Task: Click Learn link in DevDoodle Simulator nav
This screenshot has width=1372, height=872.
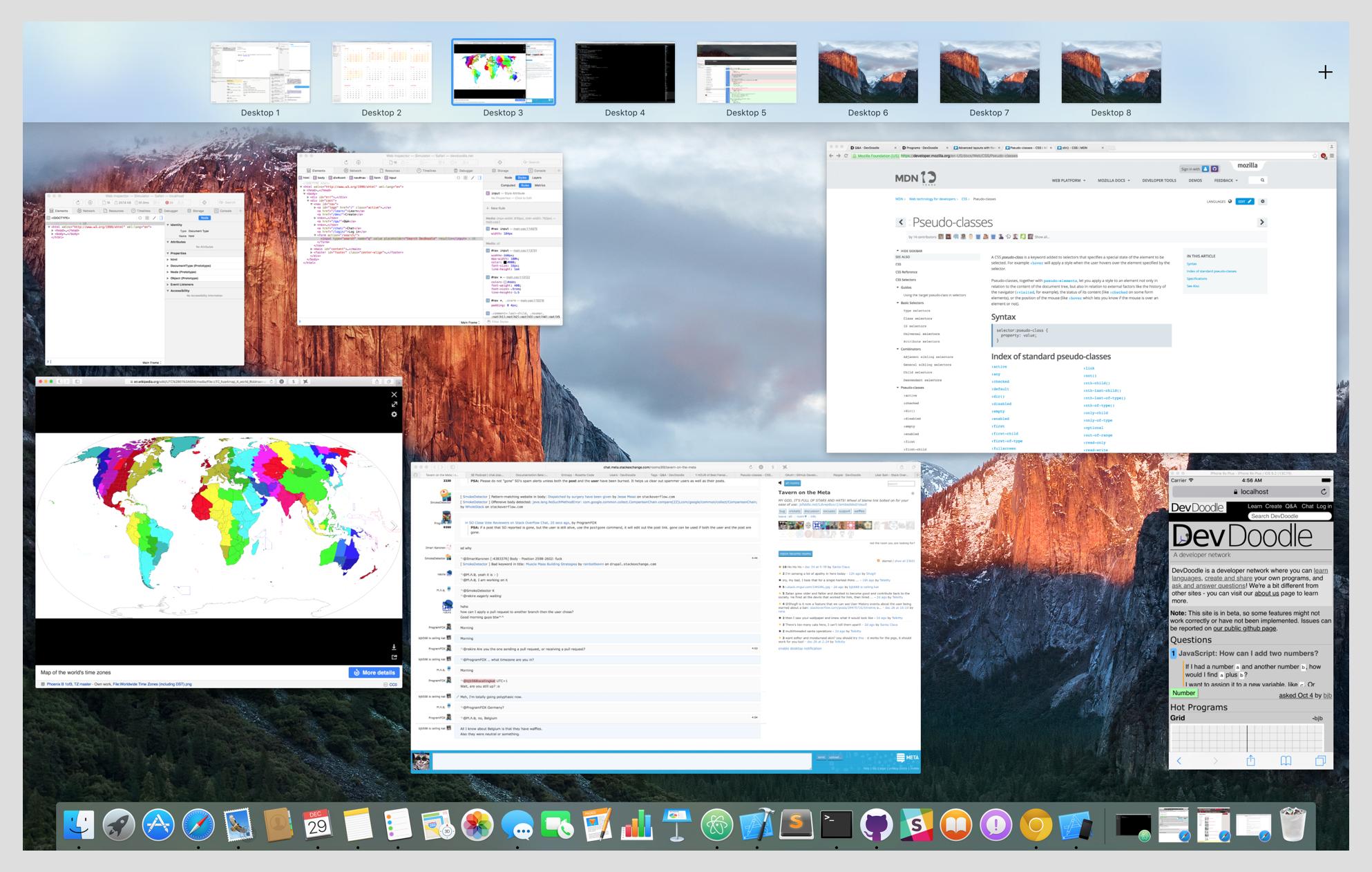Action: tap(1255, 506)
